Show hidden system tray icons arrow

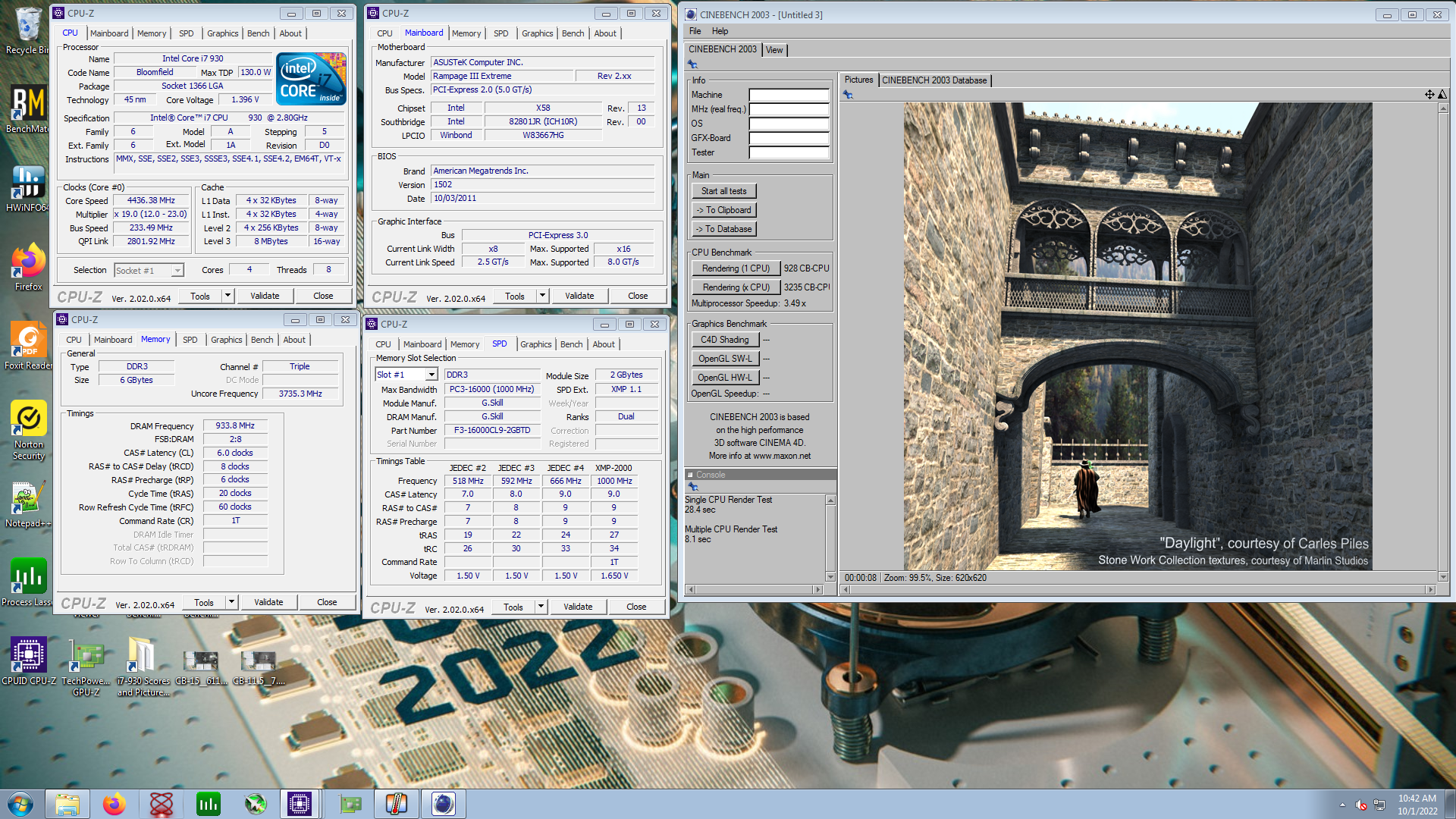click(1342, 805)
